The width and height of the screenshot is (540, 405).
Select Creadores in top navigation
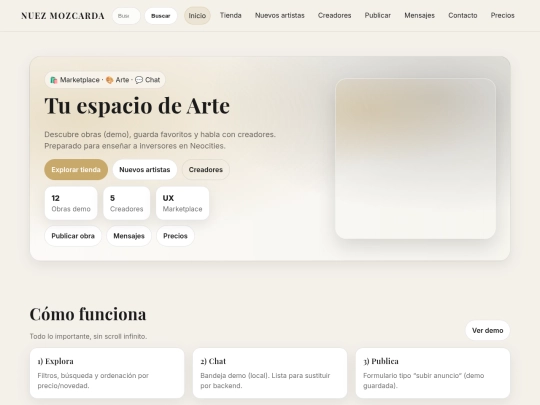point(334,15)
